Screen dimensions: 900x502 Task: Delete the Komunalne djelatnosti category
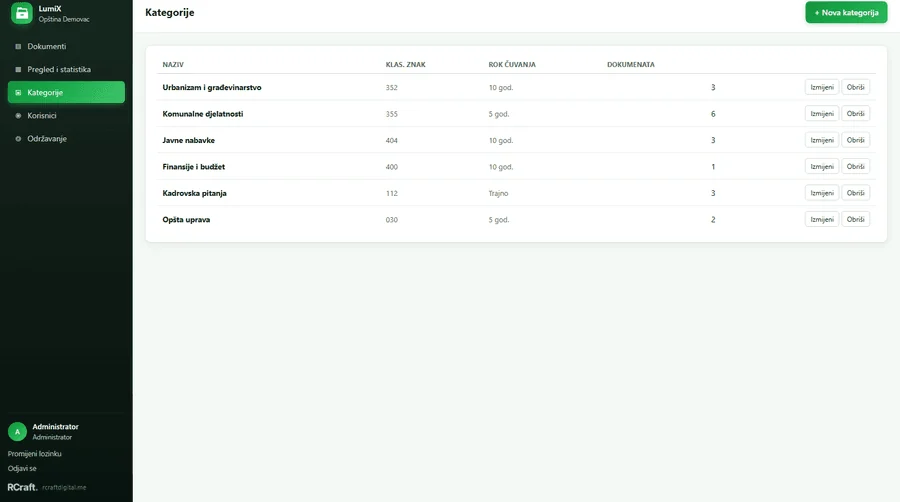855,114
